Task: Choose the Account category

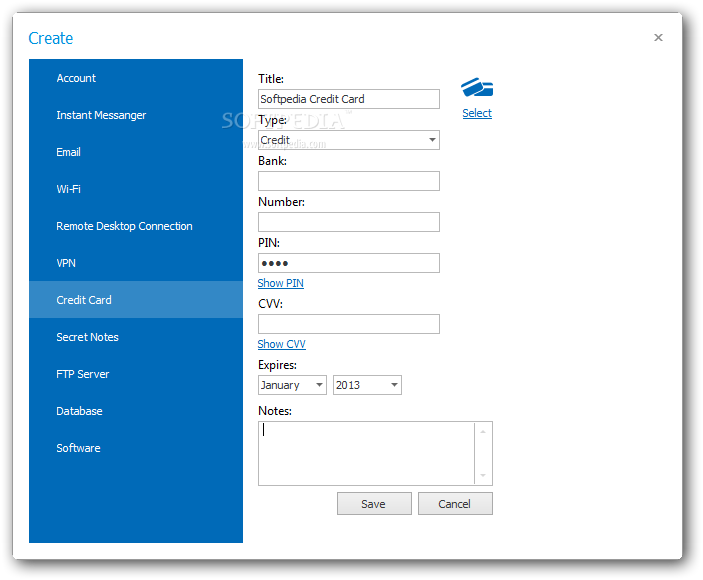Action: click(136, 78)
